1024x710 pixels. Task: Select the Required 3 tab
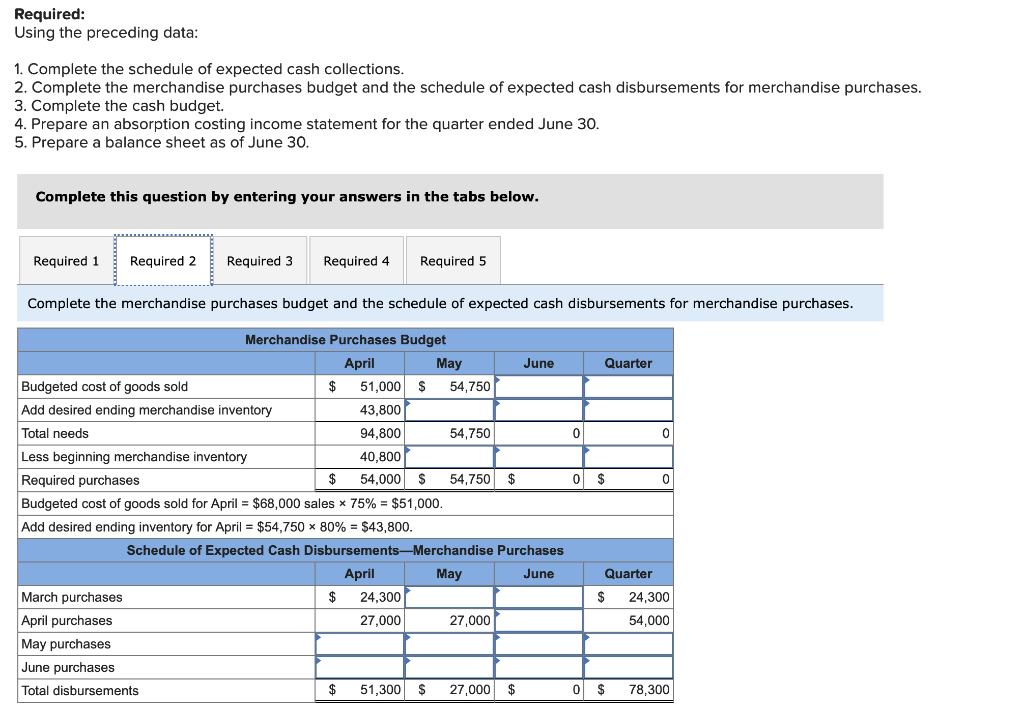261,260
